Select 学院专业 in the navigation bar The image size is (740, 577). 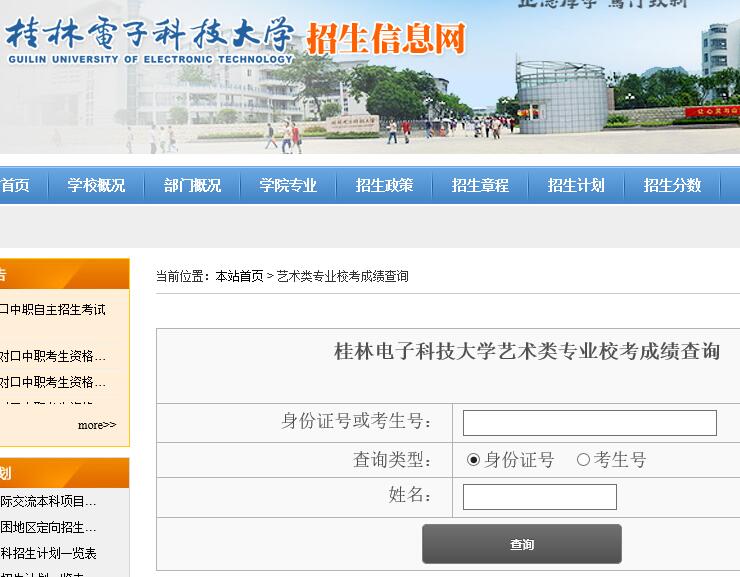click(x=288, y=185)
